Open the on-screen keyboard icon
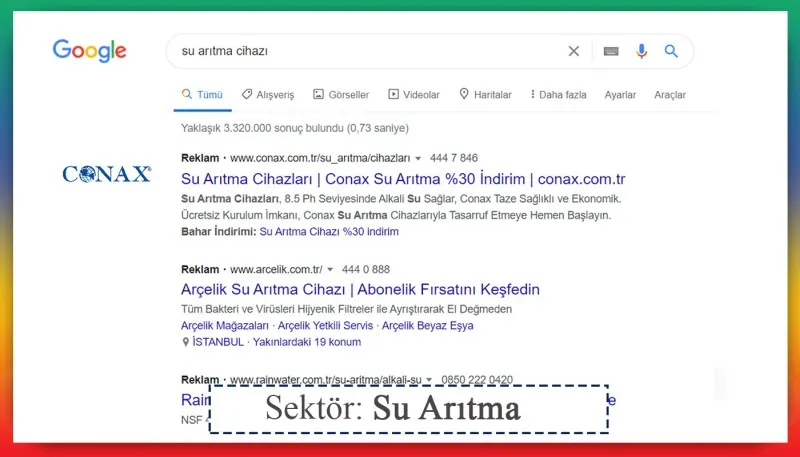The width and height of the screenshot is (800, 457). click(611, 51)
